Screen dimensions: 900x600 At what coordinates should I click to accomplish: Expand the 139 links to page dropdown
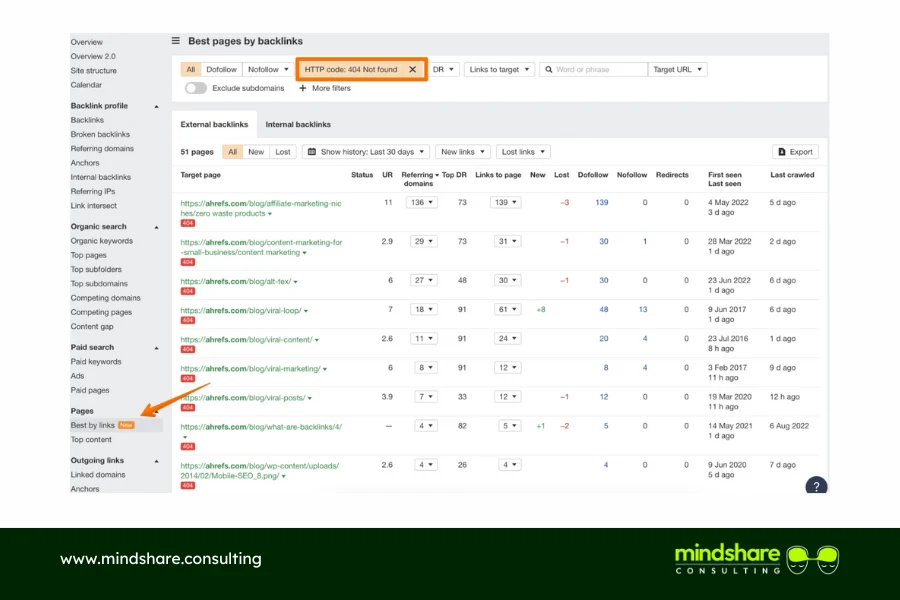tap(506, 202)
